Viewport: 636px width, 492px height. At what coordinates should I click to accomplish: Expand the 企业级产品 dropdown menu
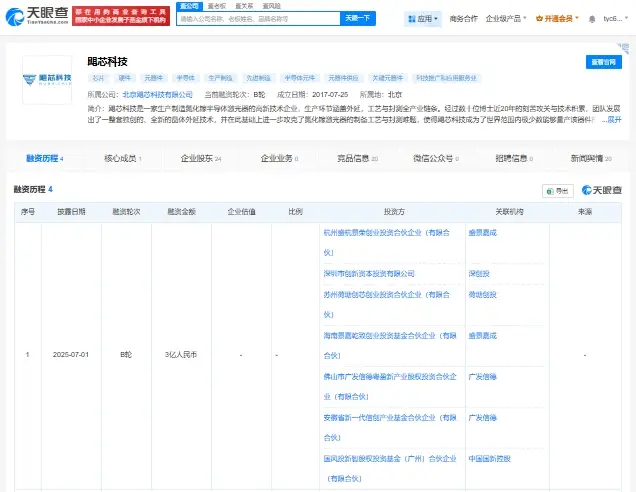[506, 19]
